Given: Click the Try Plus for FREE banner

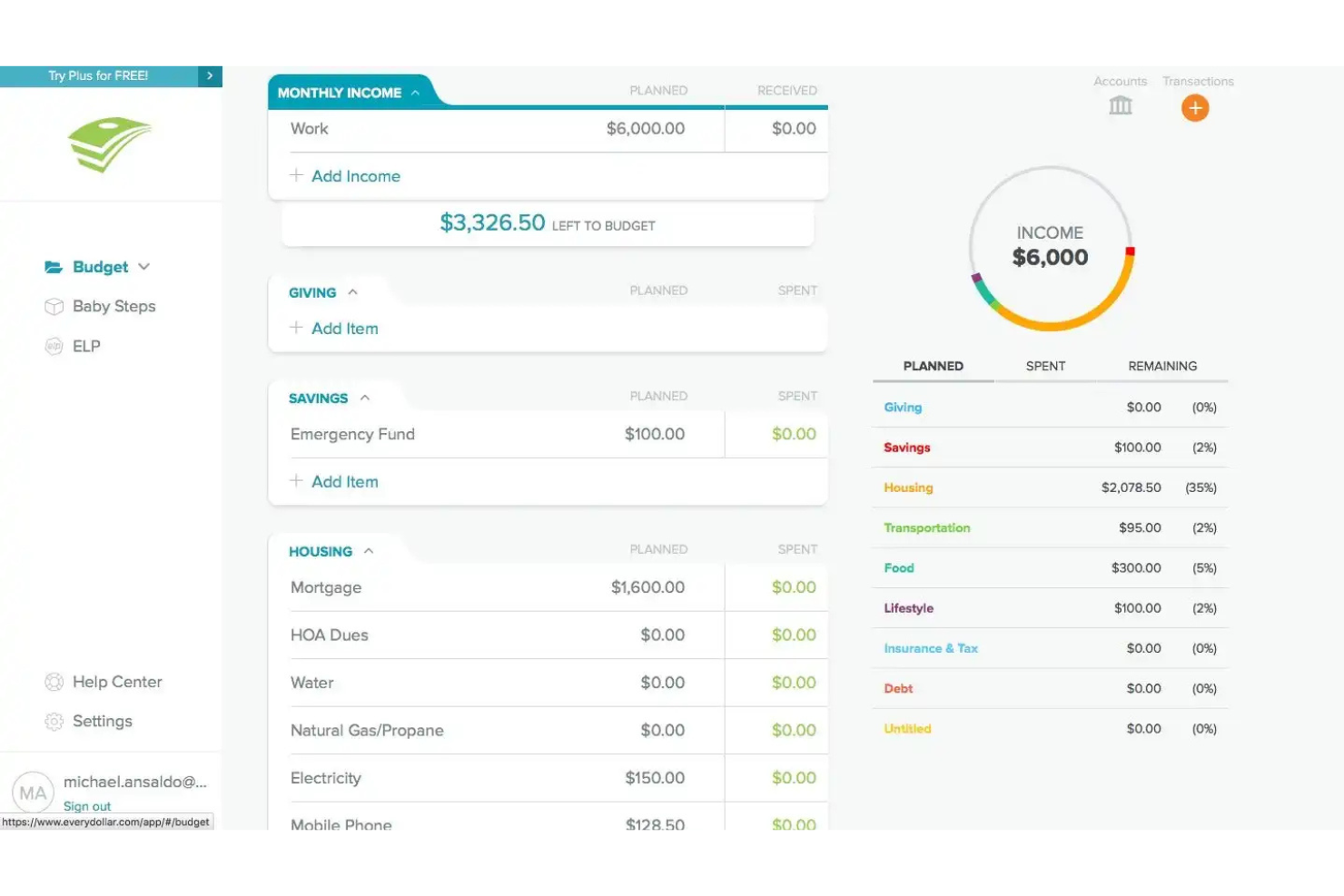Looking at the screenshot, I should click(x=100, y=75).
